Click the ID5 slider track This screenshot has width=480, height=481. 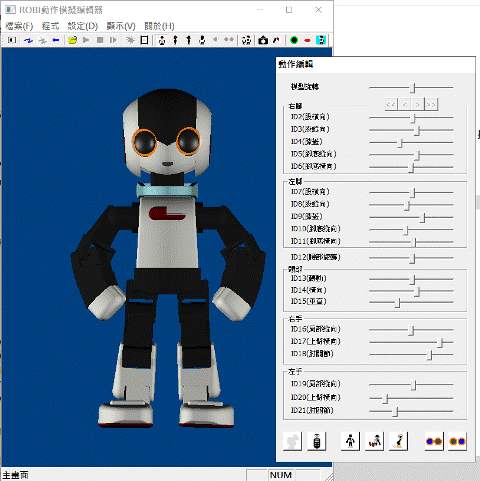tap(411, 155)
